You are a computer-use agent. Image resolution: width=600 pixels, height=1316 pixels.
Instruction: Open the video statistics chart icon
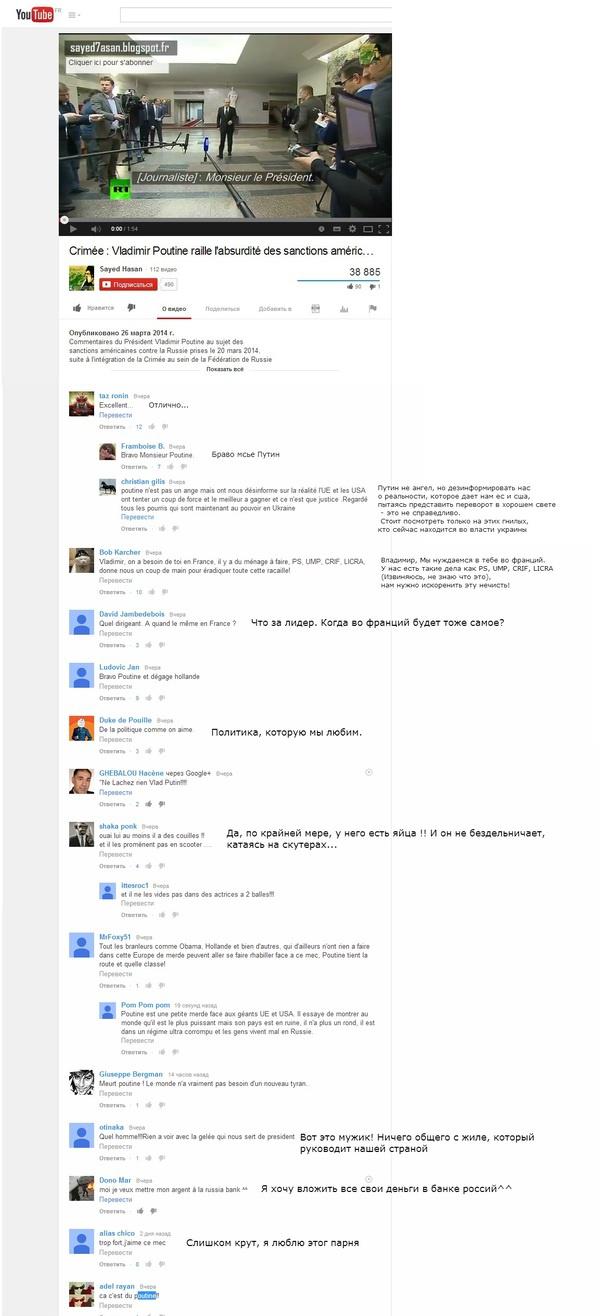click(x=344, y=309)
